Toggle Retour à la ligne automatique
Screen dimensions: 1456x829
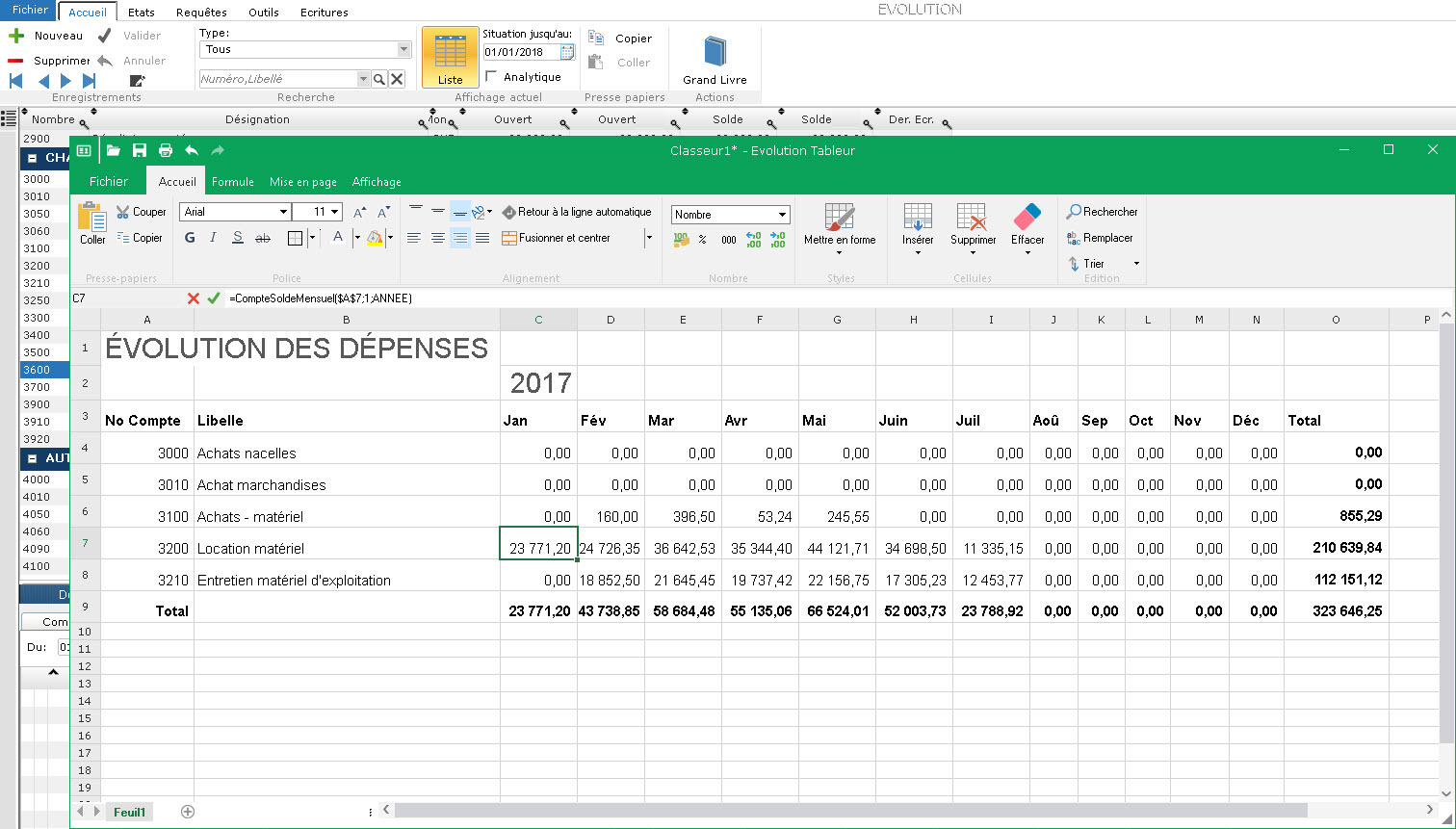coord(576,212)
